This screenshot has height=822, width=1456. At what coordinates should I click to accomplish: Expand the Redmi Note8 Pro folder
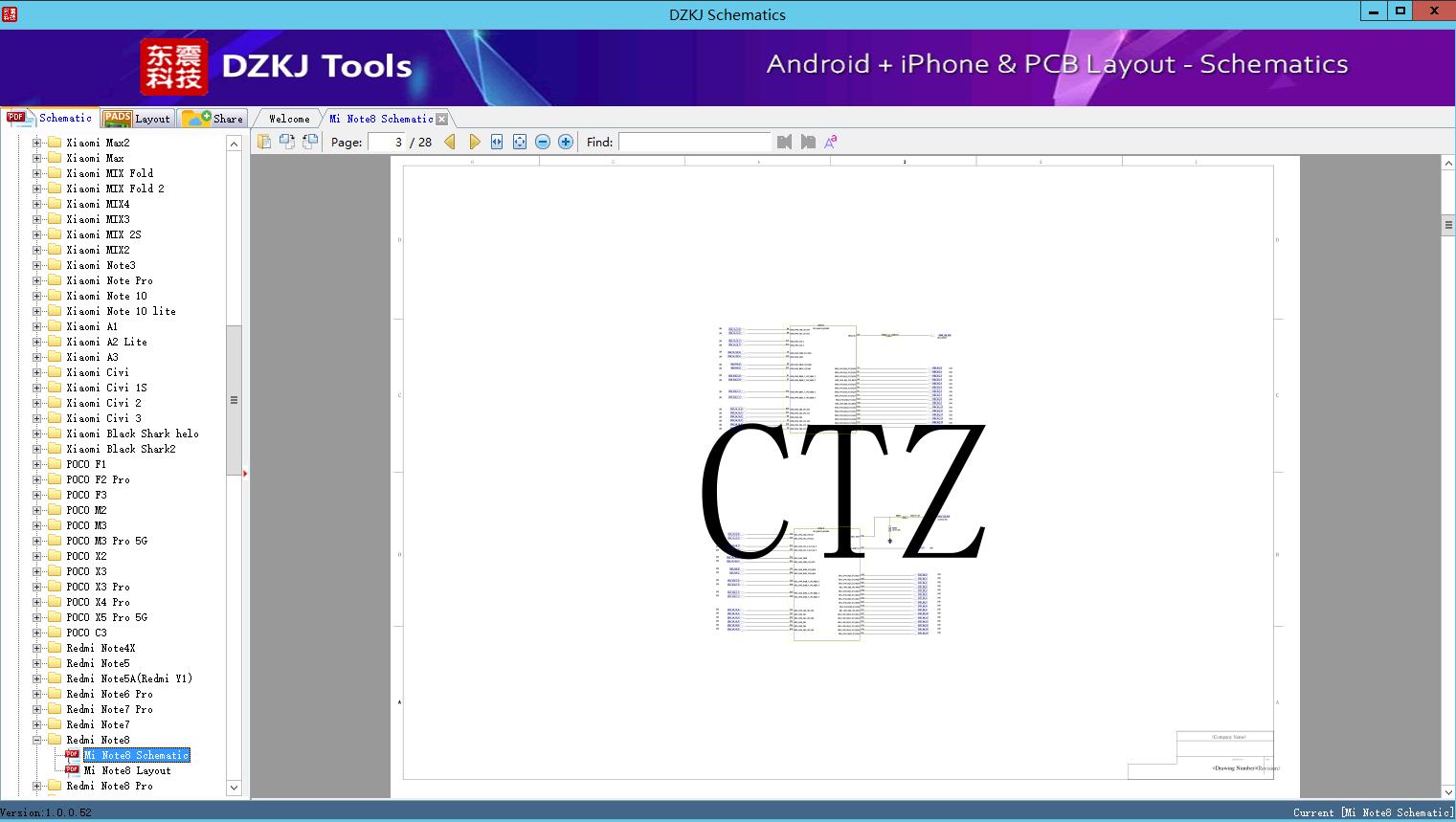click(37, 786)
